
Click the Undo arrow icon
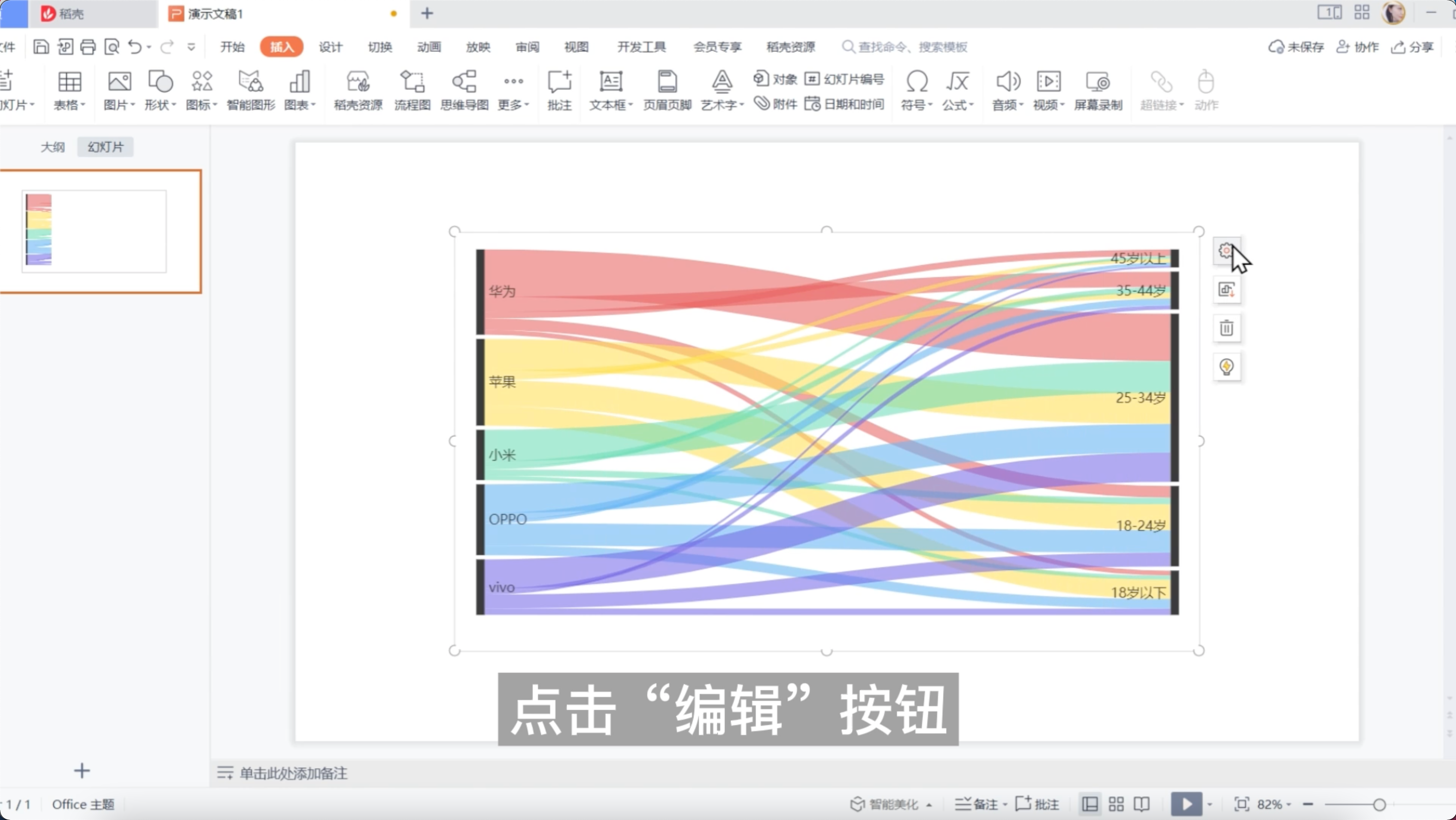(x=135, y=47)
